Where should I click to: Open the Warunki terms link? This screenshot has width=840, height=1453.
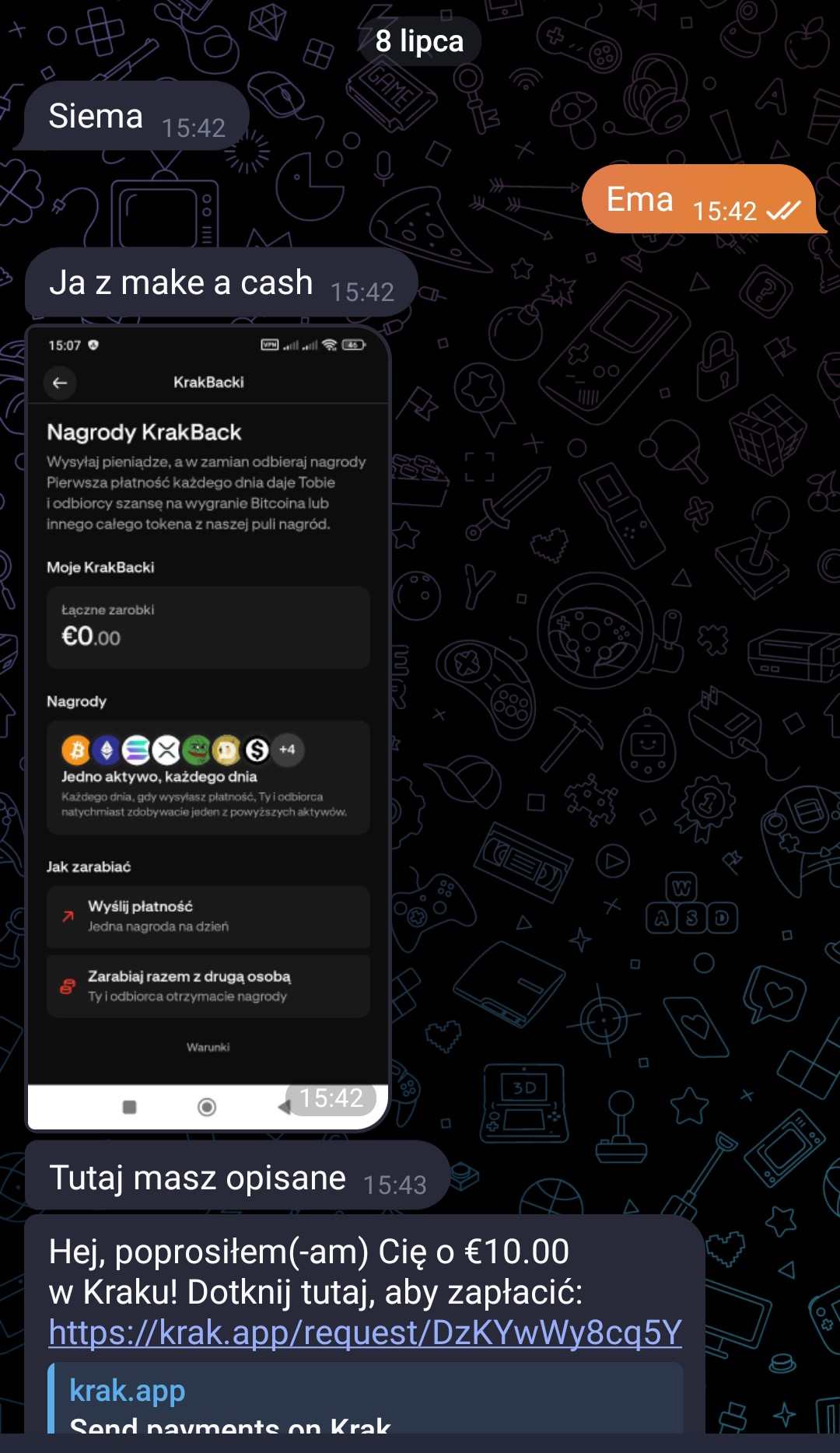click(208, 1047)
